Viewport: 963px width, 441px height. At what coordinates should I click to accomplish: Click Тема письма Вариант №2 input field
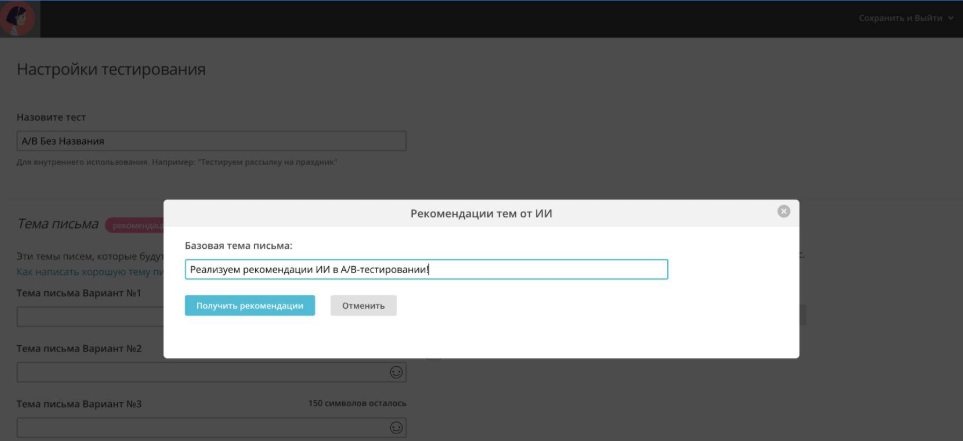(x=211, y=372)
